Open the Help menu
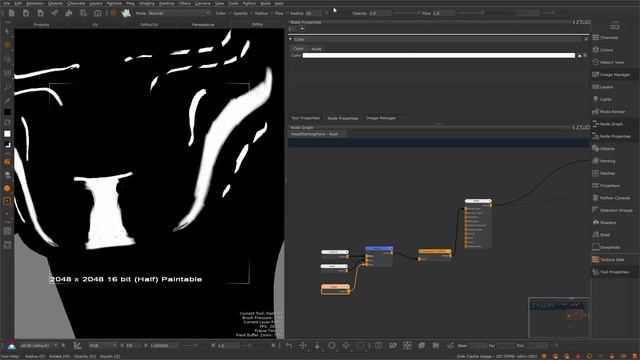 tap(279, 3)
